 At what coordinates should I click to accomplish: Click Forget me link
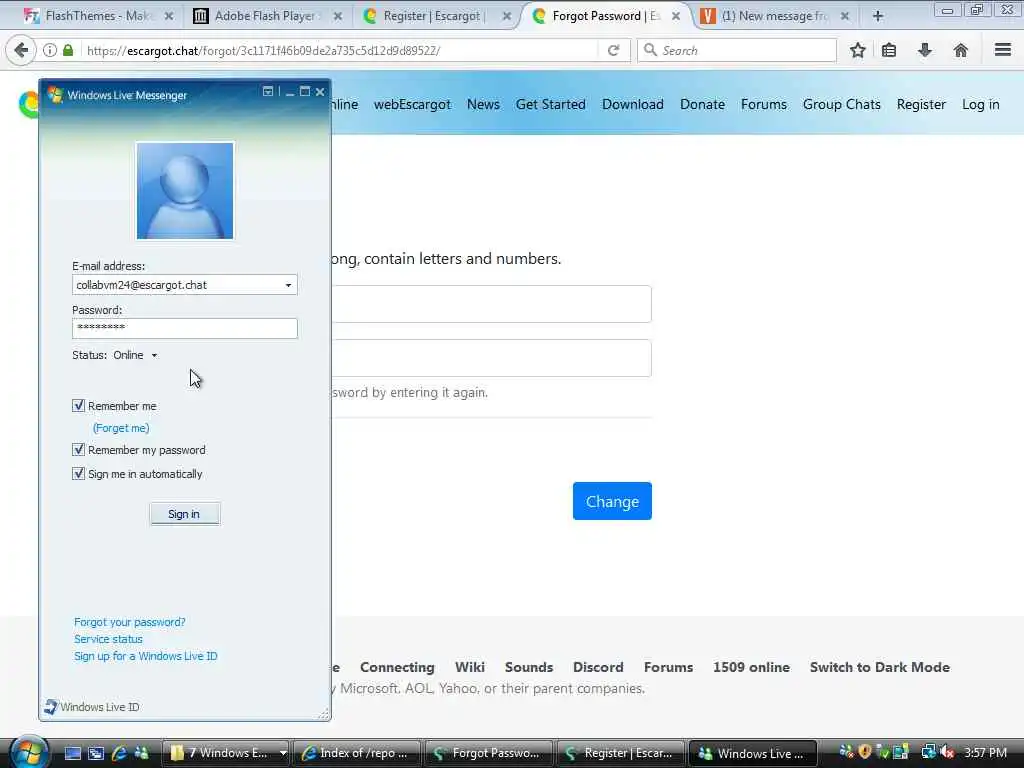(x=121, y=428)
